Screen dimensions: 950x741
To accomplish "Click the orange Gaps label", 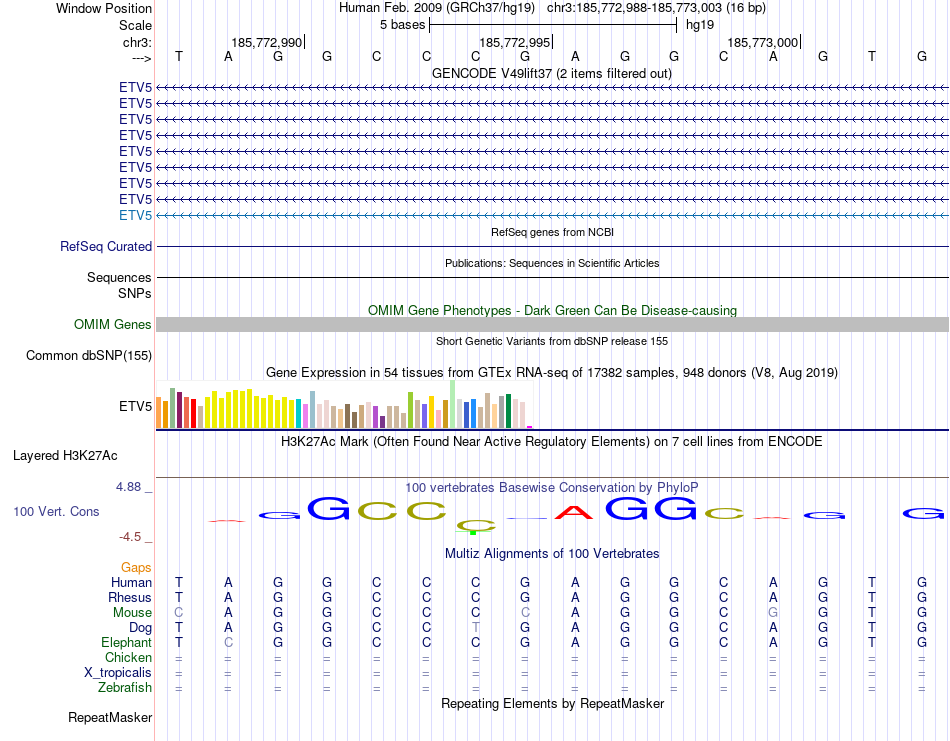I will pos(136,568).
